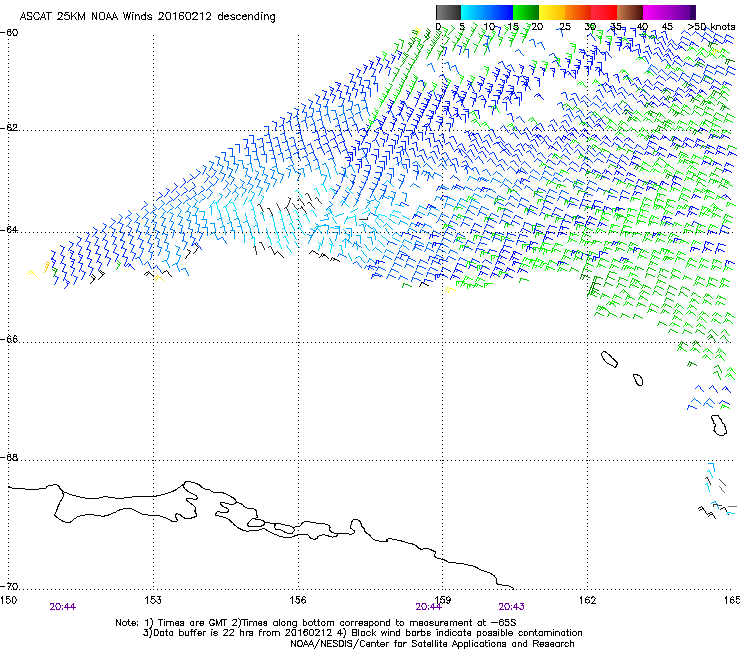Click the title 'ASCAT 25KM NOAA Winds 20160212 descending'

(x=147, y=17)
